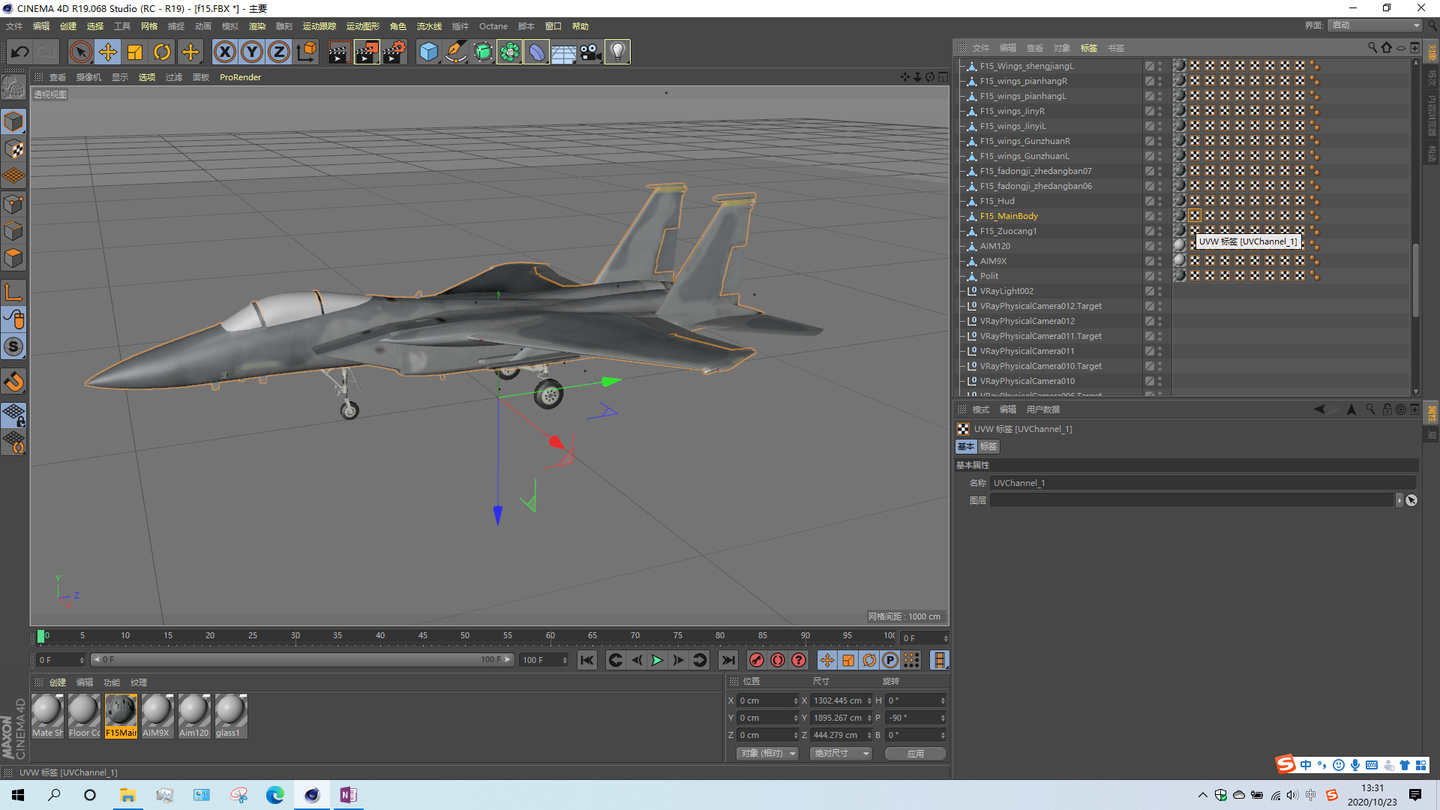Open OneNote from the Windows taskbar
Viewport: 1440px width, 810px height.
pyautogui.click(x=348, y=795)
